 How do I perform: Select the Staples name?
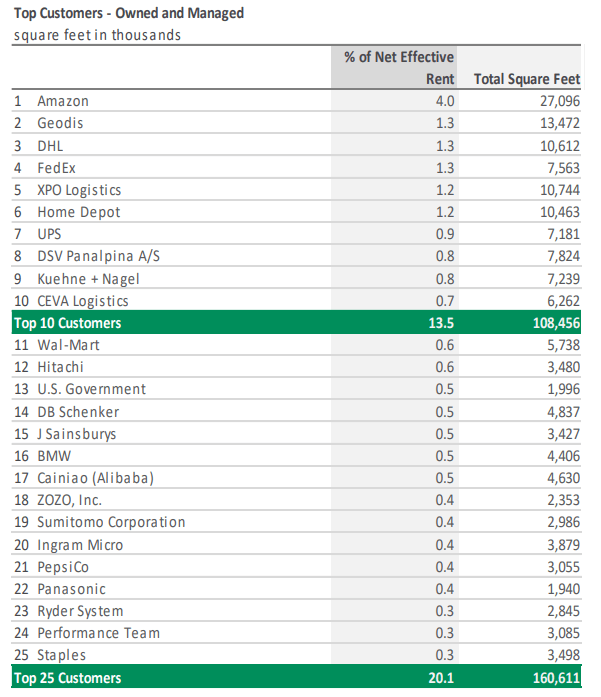click(x=62, y=655)
